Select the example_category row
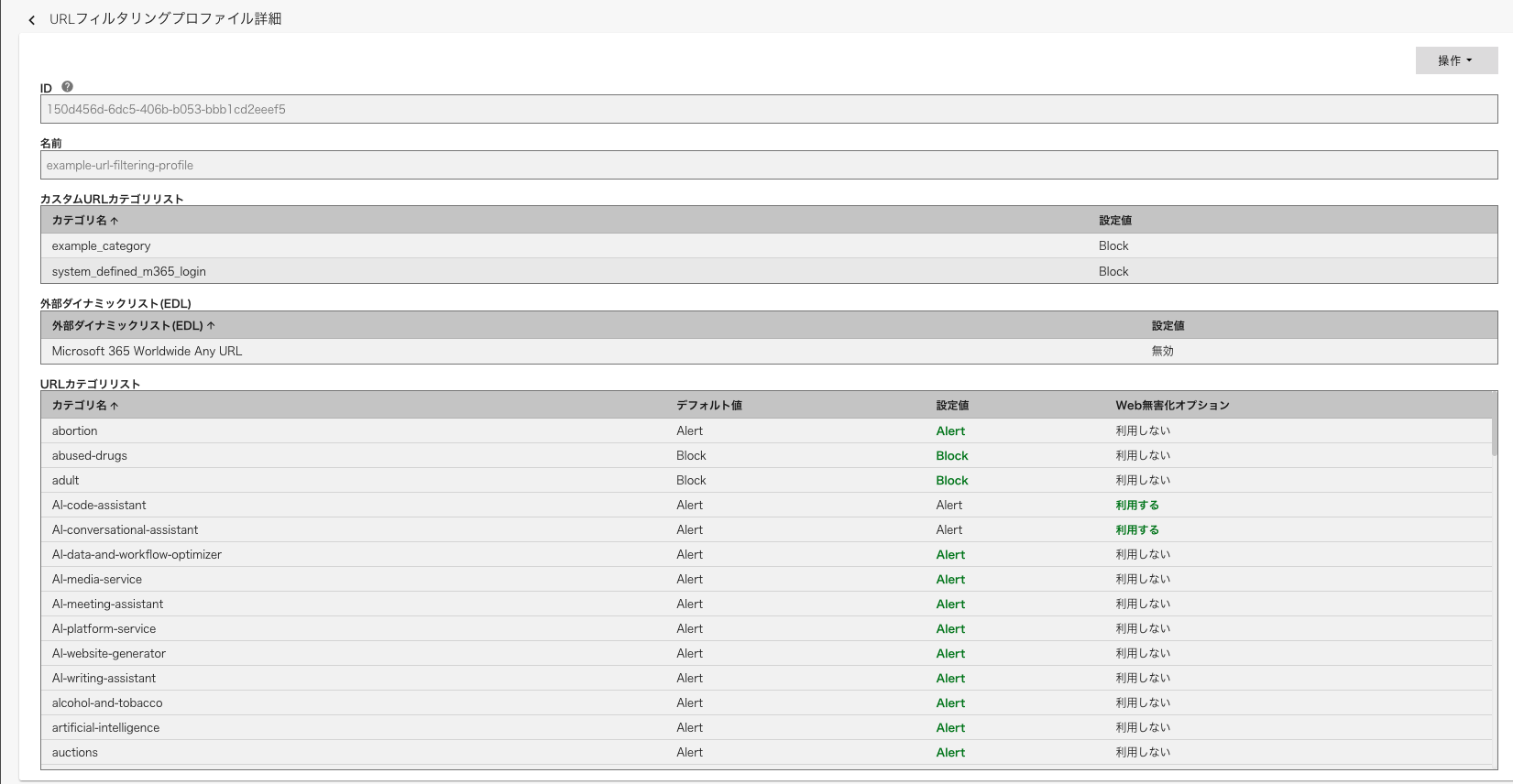Image resolution: width=1513 pixels, height=784 pixels. 769,245
